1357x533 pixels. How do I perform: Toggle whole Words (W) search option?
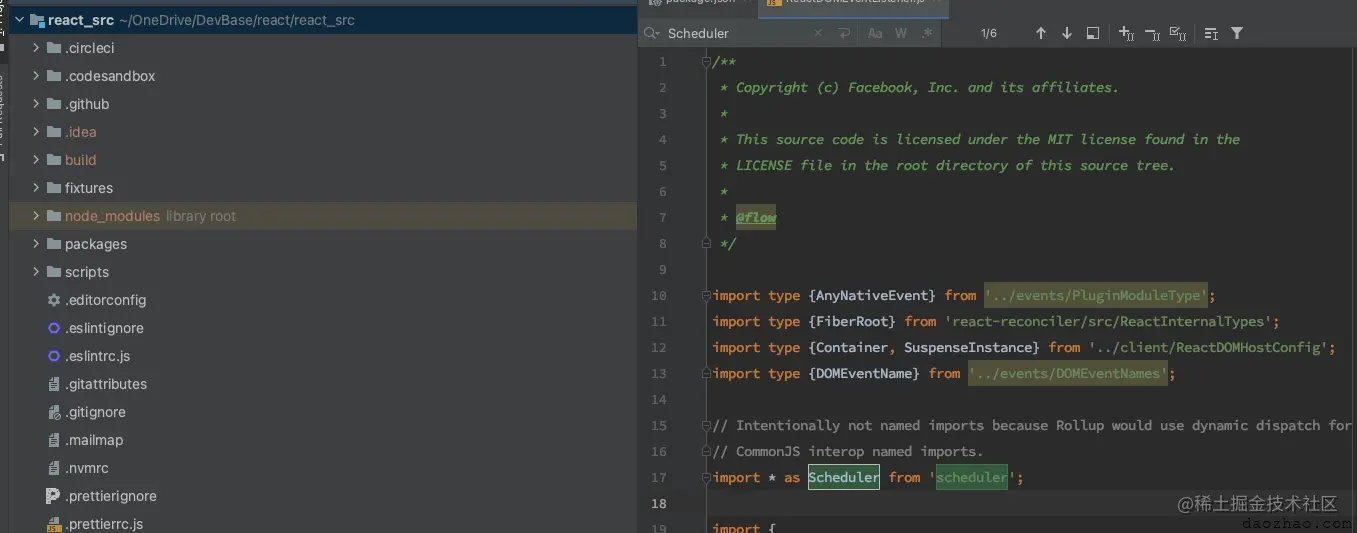pos(901,33)
